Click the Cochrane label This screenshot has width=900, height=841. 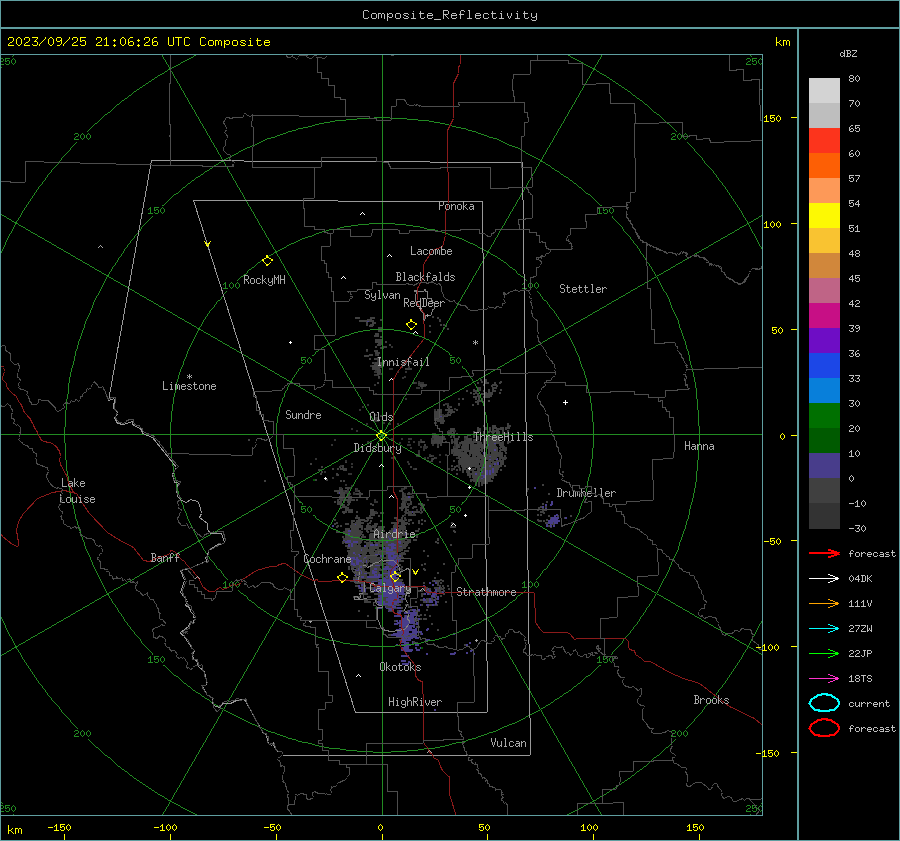pos(327,559)
